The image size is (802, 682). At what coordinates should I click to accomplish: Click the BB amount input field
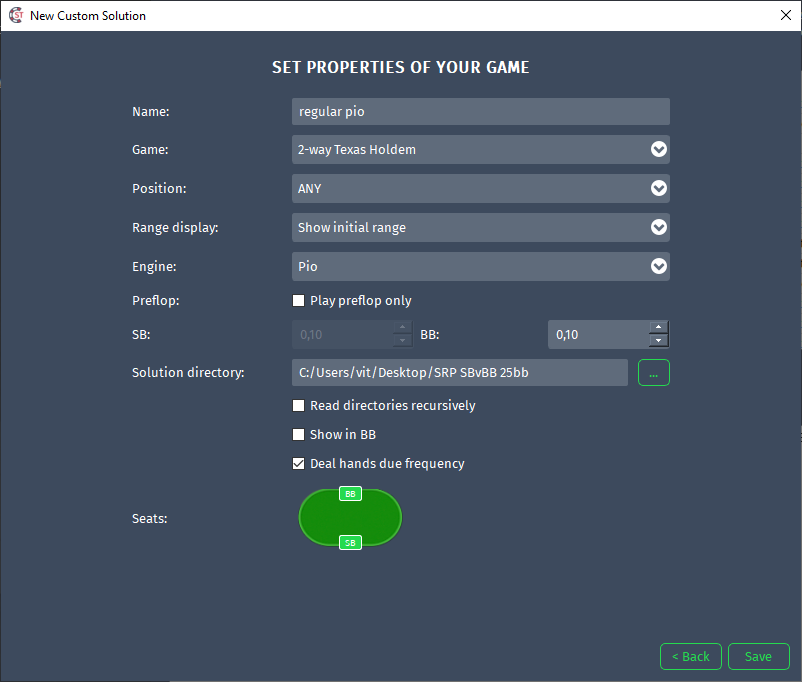598,335
